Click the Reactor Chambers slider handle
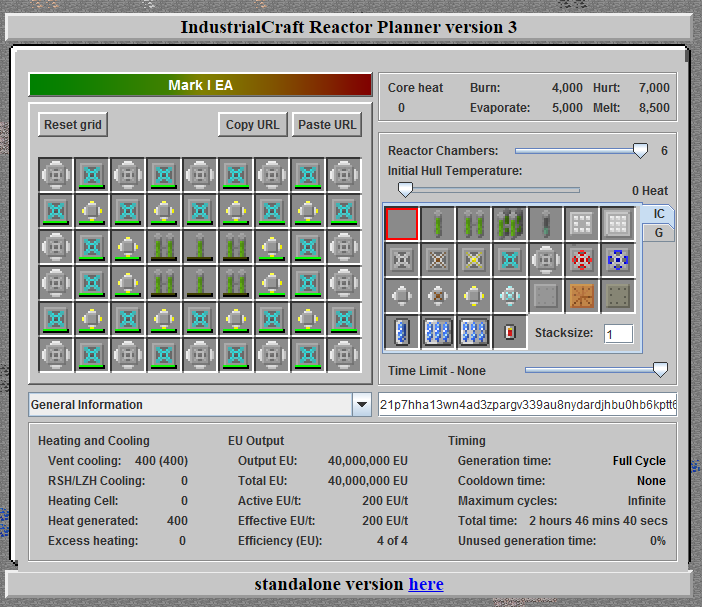This screenshot has height=607, width=702. point(641,151)
